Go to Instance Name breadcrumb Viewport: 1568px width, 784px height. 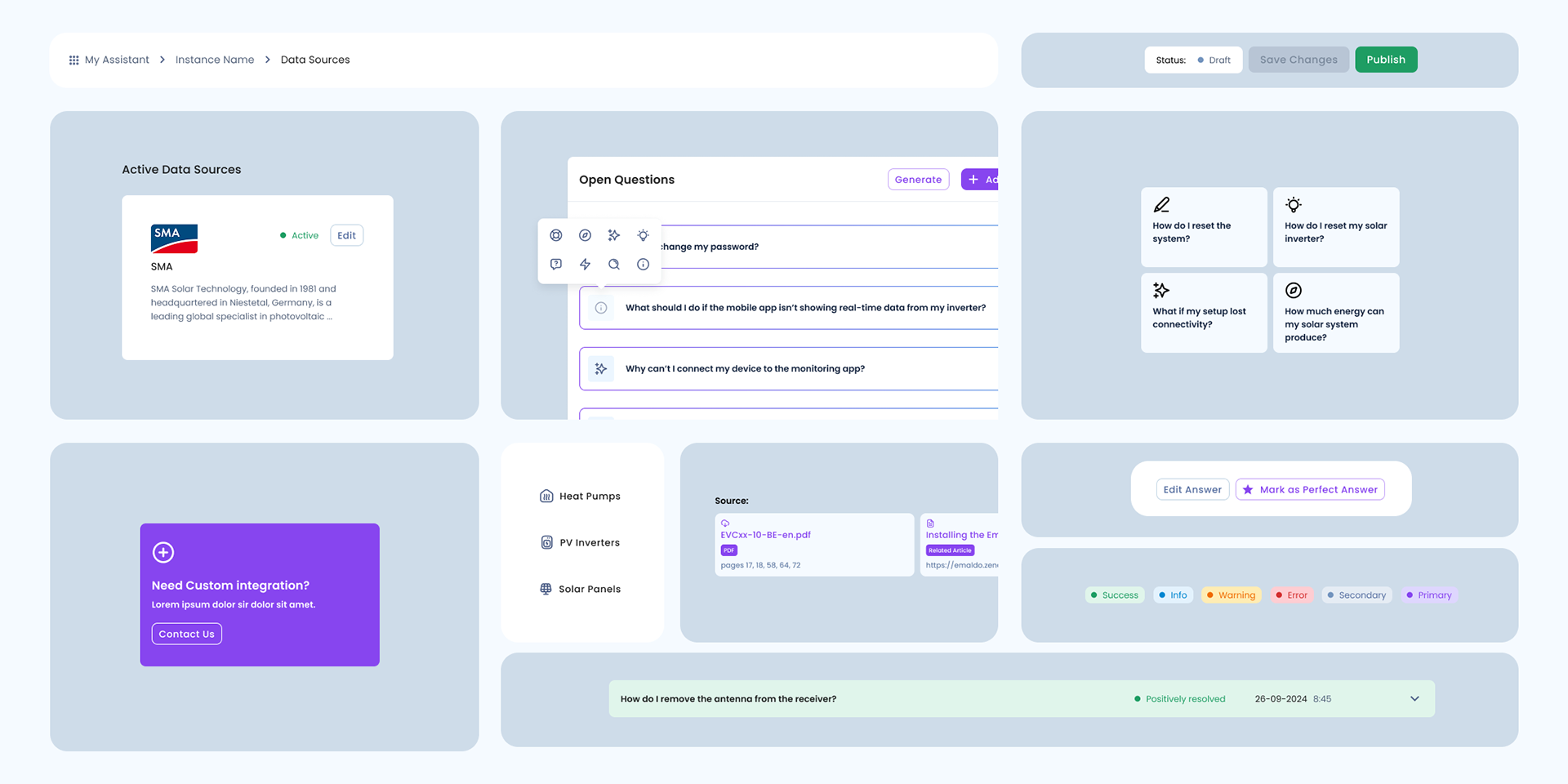(215, 60)
